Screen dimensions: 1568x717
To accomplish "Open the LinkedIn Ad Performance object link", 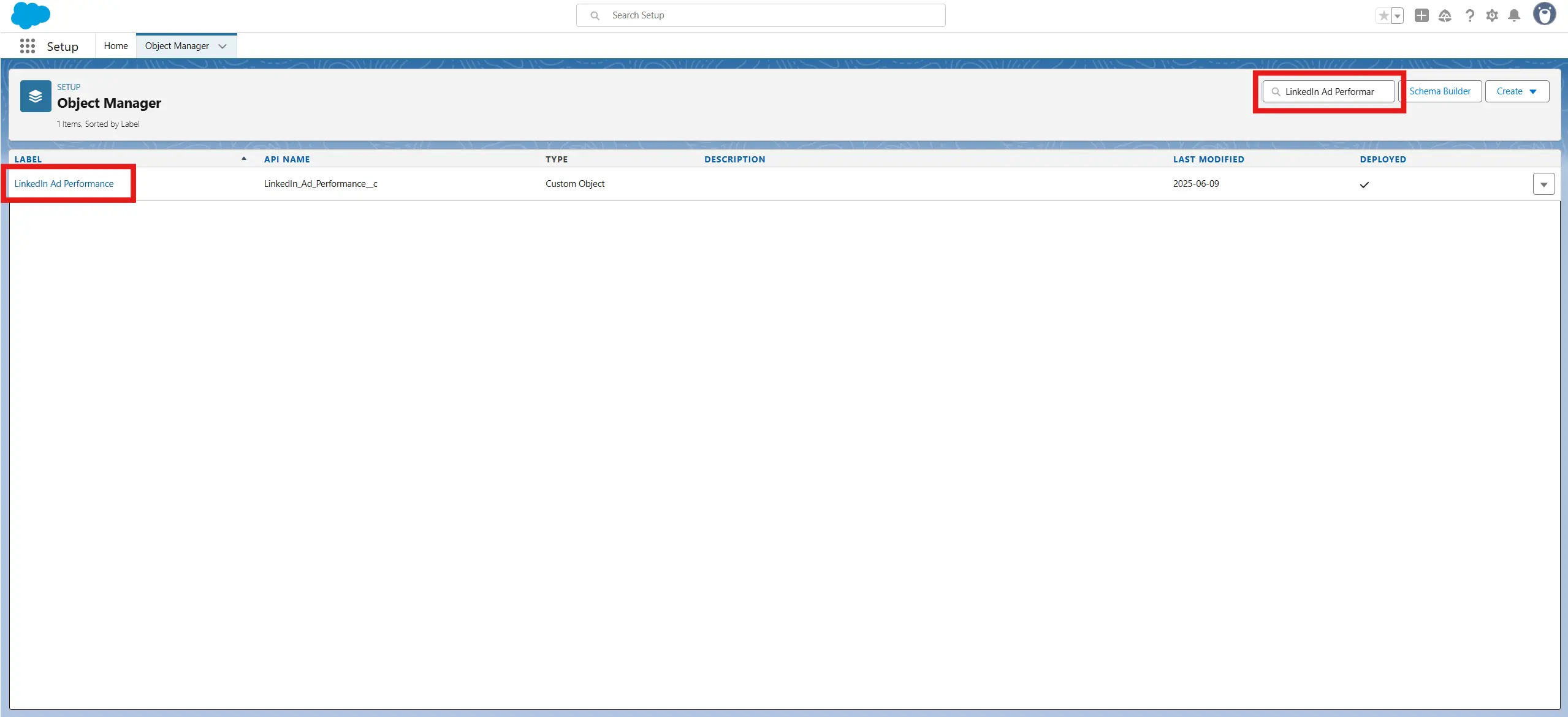I will (64, 184).
